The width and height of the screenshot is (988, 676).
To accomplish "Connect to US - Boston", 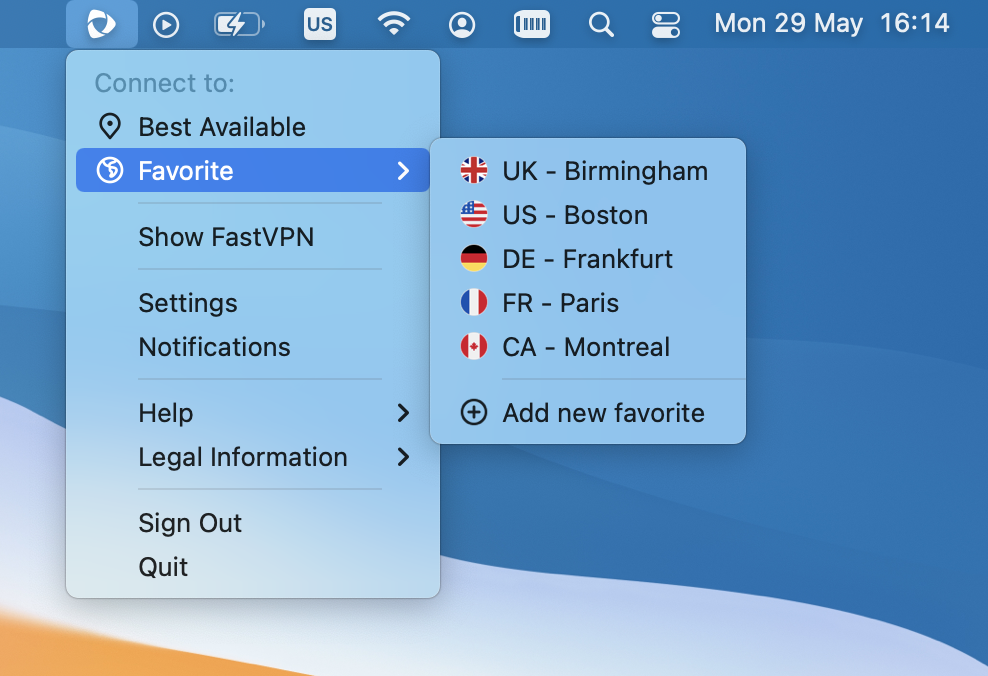I will pos(588,215).
